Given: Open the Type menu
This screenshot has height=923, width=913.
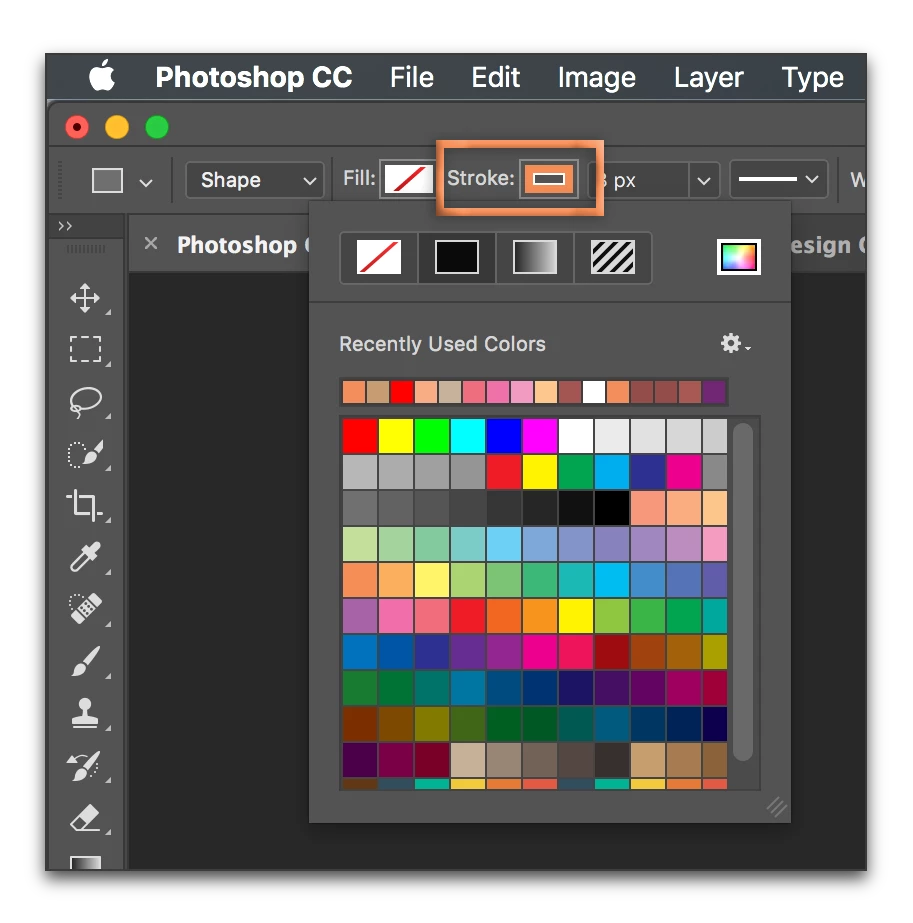Looking at the screenshot, I should coord(812,78).
